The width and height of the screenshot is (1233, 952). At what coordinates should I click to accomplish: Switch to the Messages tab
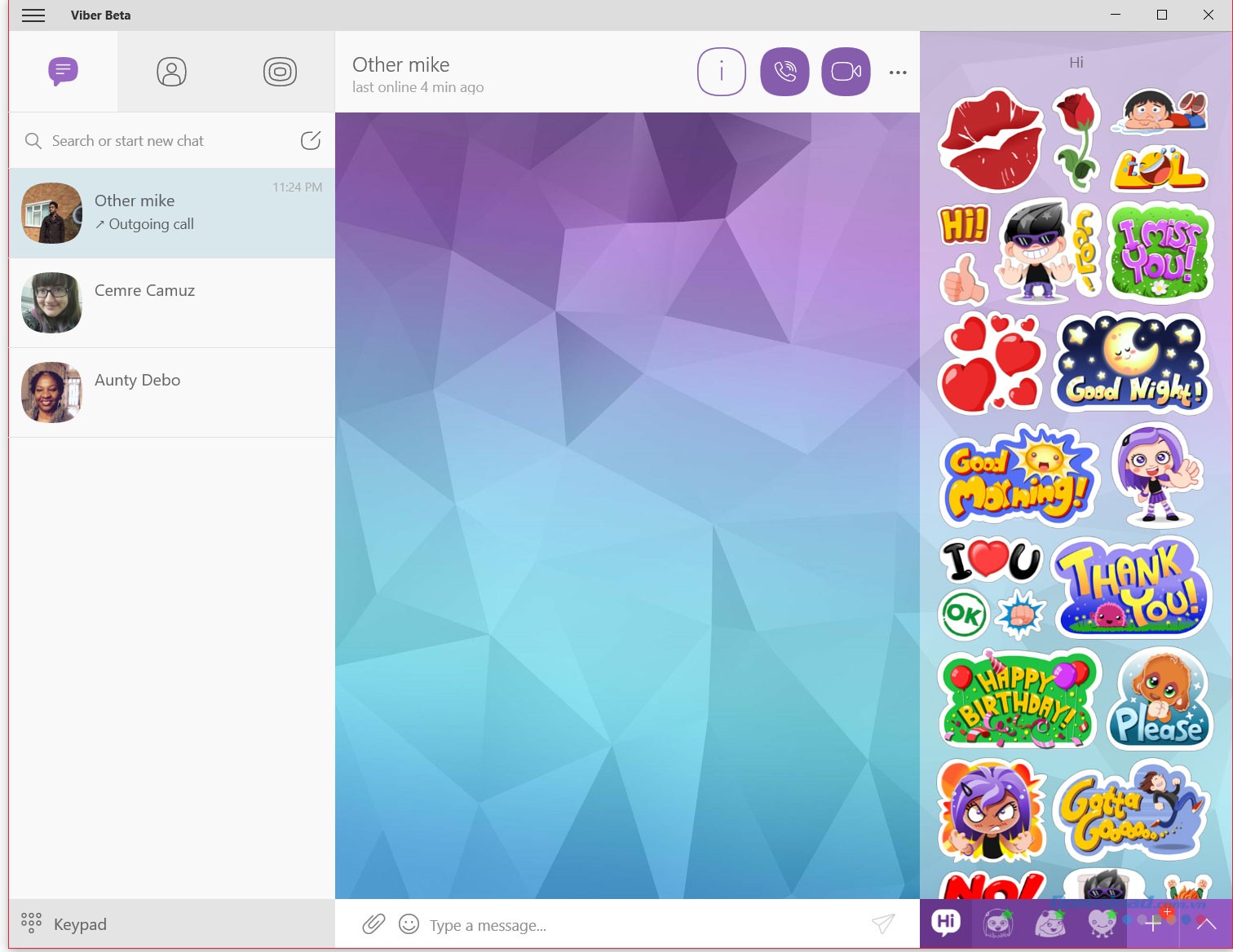point(63,72)
